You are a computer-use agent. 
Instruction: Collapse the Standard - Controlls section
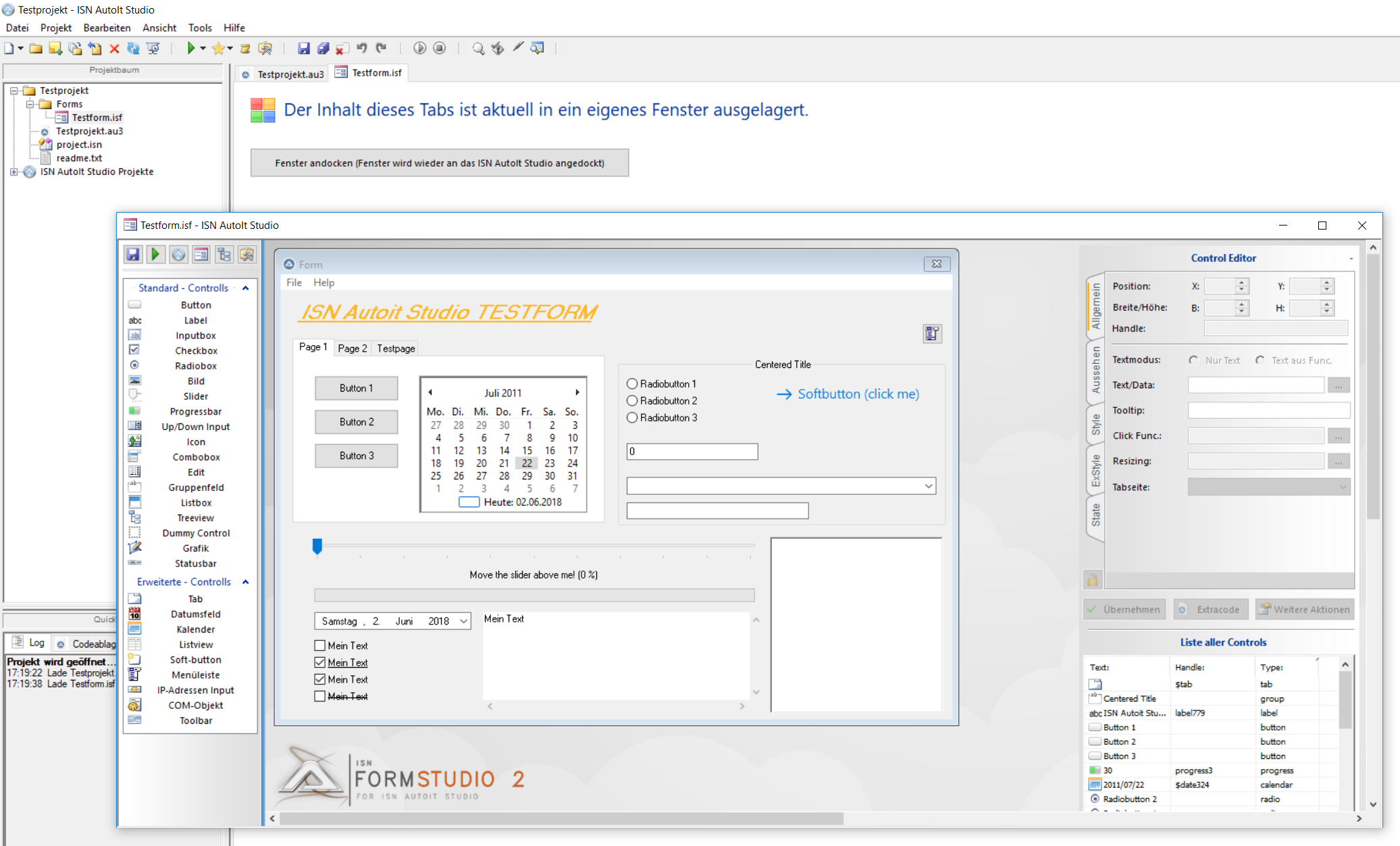[245, 288]
